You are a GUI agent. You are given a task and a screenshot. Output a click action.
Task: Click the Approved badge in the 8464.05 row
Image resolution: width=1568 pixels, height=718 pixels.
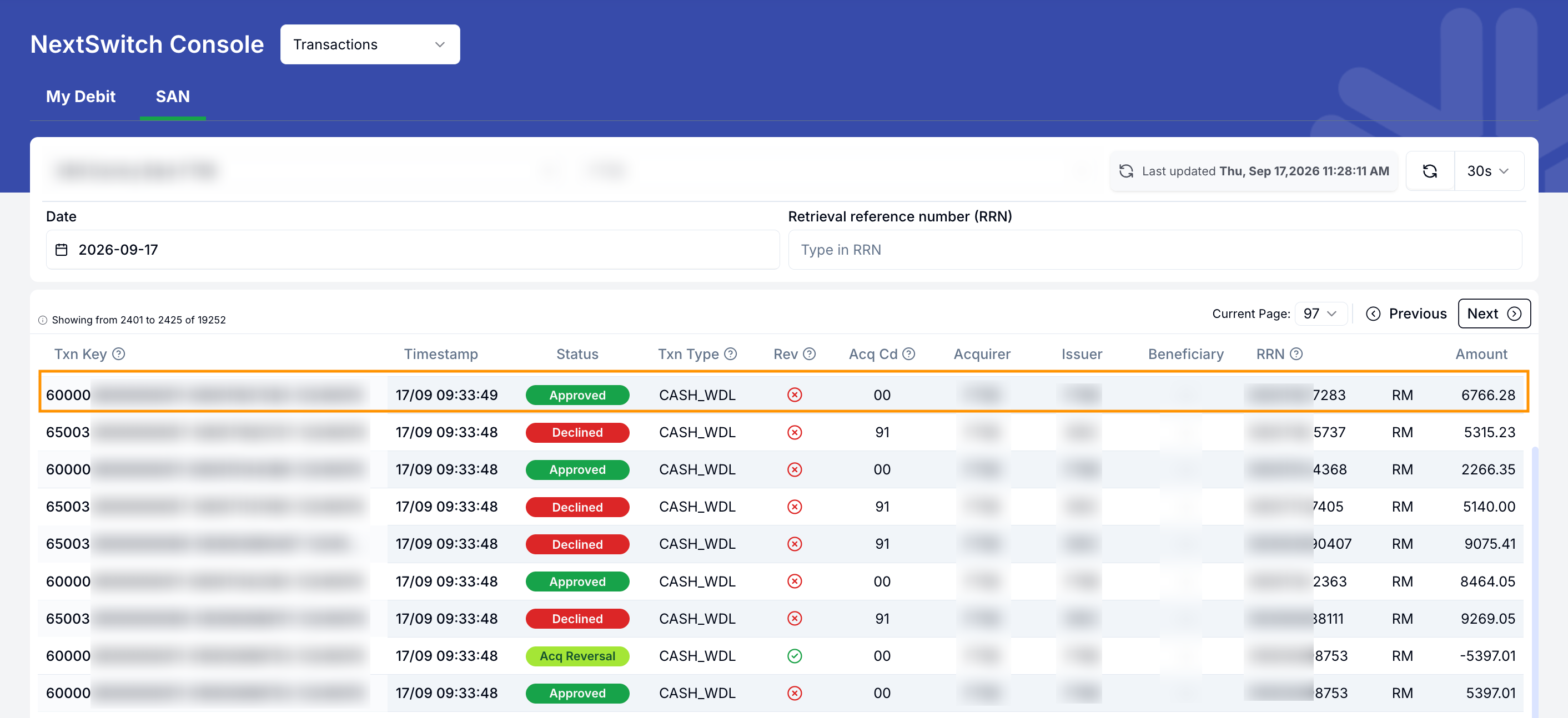(x=577, y=581)
